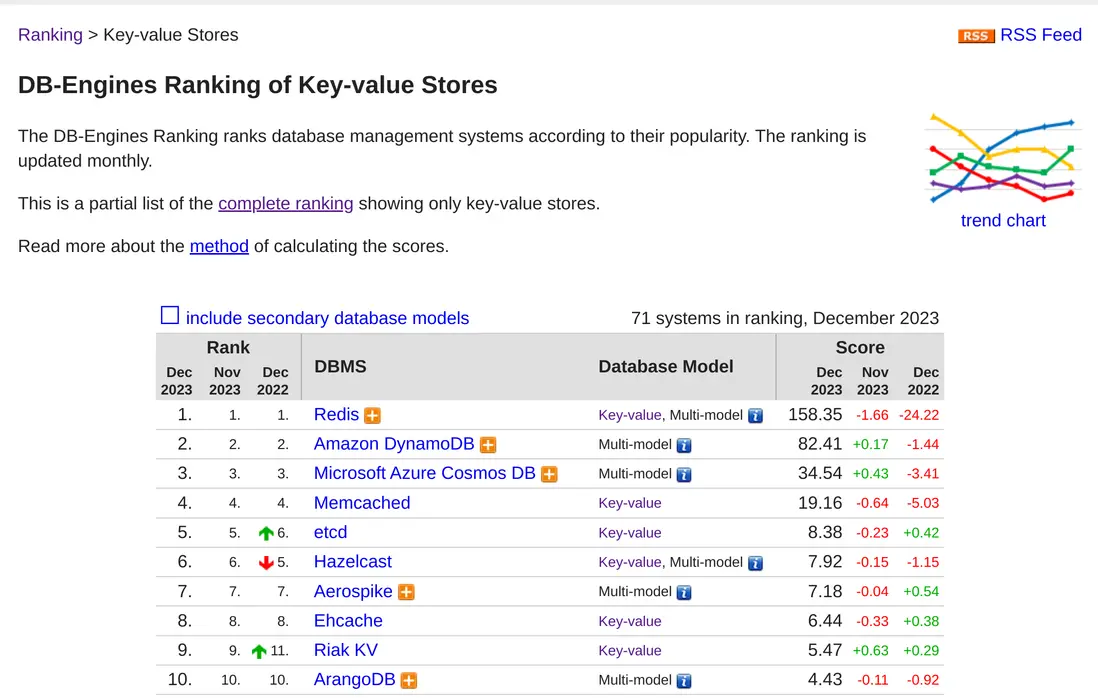Click the RSS feed icon
The height and width of the screenshot is (698, 1098).
(x=975, y=35)
